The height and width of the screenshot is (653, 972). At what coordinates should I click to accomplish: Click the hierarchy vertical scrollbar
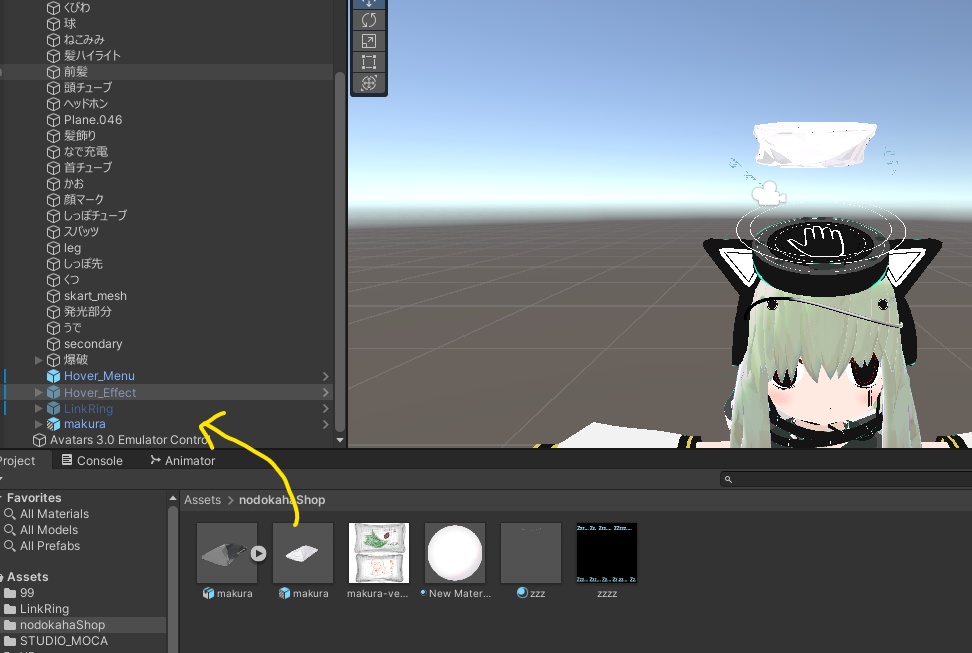340,251
